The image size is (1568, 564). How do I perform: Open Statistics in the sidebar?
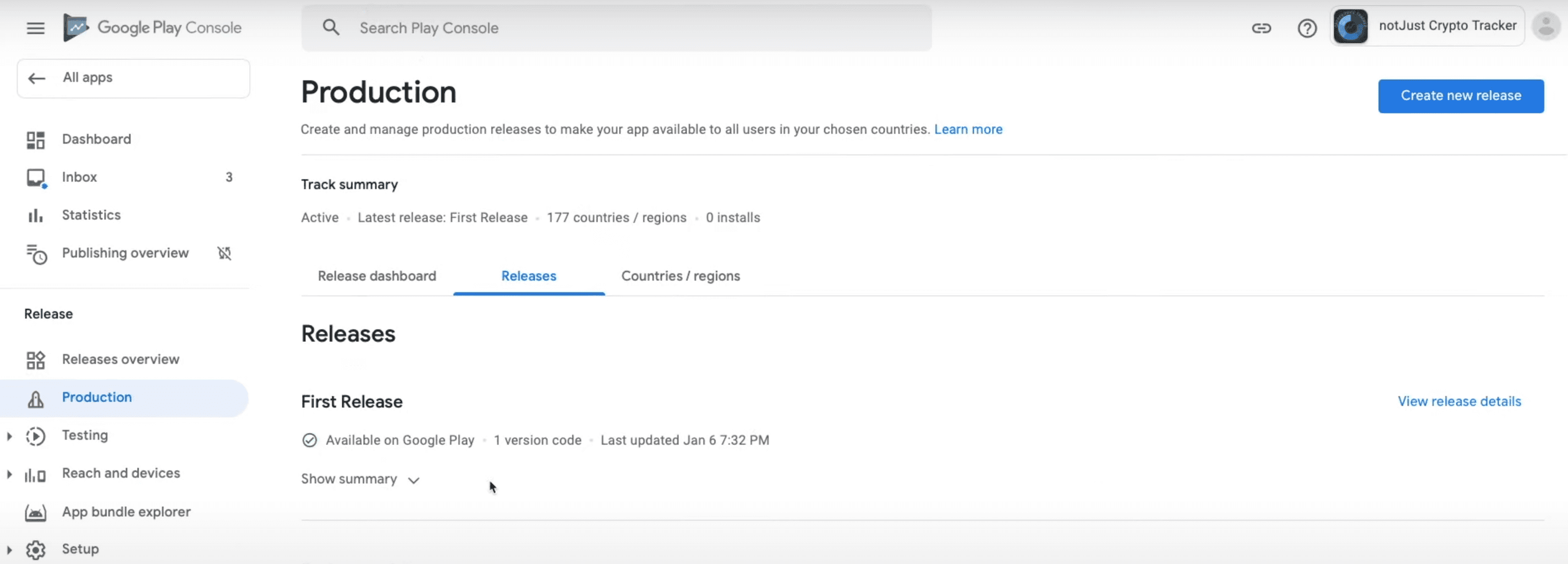click(x=91, y=215)
